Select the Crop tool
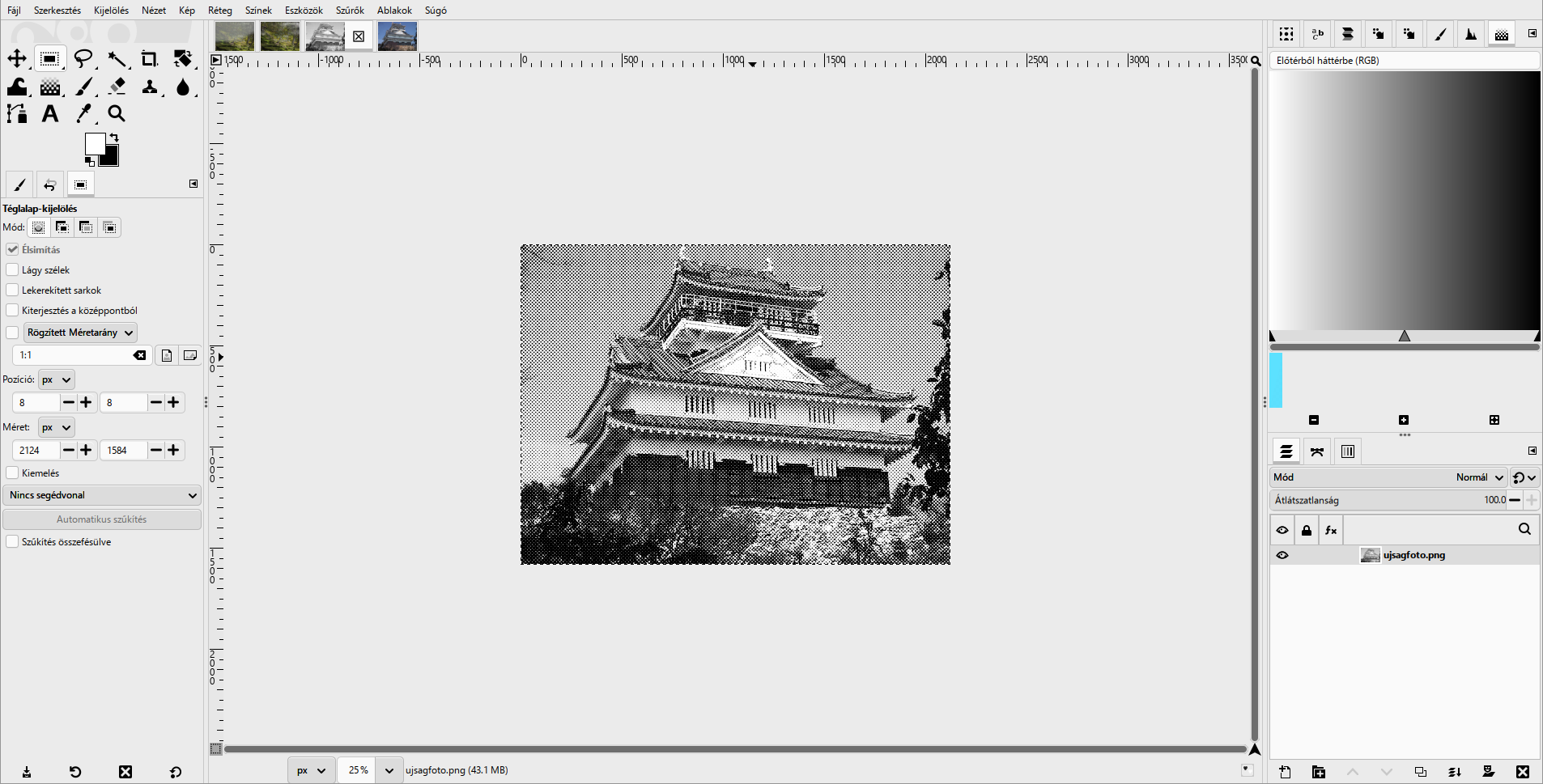Viewport: 1543px width, 784px height. (x=150, y=58)
